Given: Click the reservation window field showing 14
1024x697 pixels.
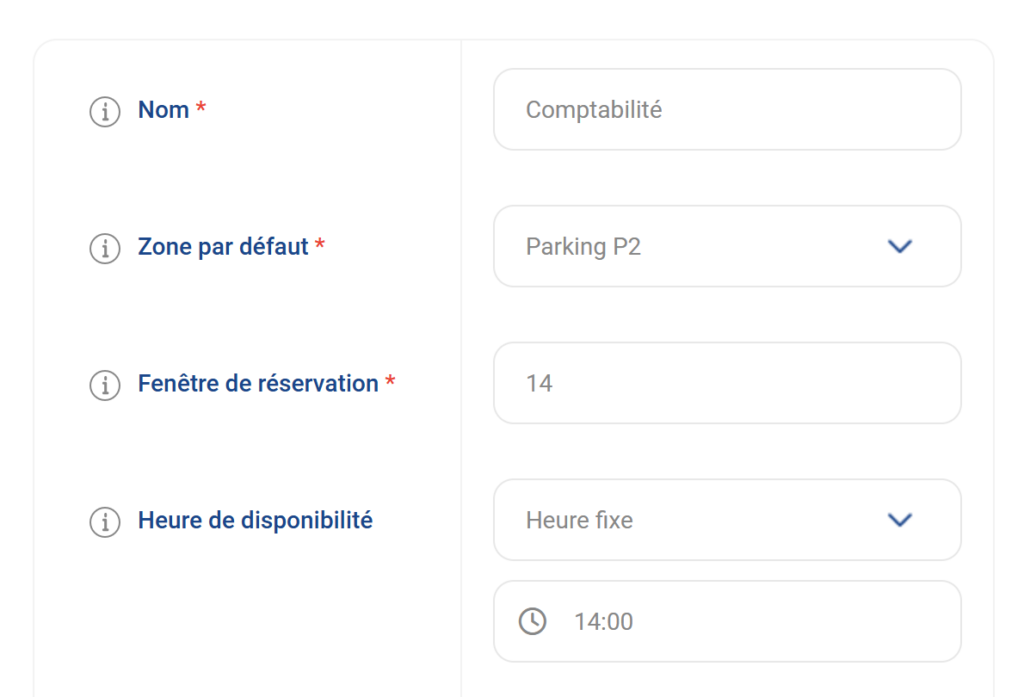Looking at the screenshot, I should coord(727,383).
